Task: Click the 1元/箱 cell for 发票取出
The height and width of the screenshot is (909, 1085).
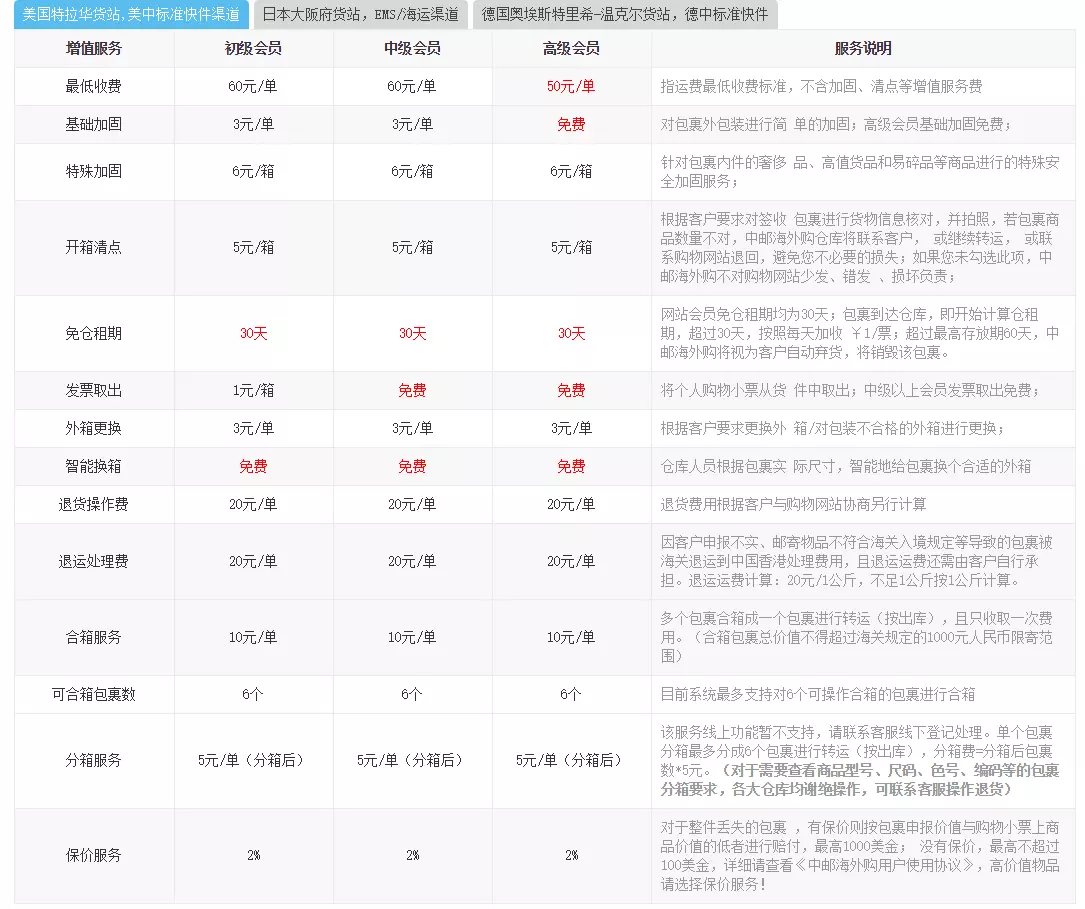Action: [253, 391]
